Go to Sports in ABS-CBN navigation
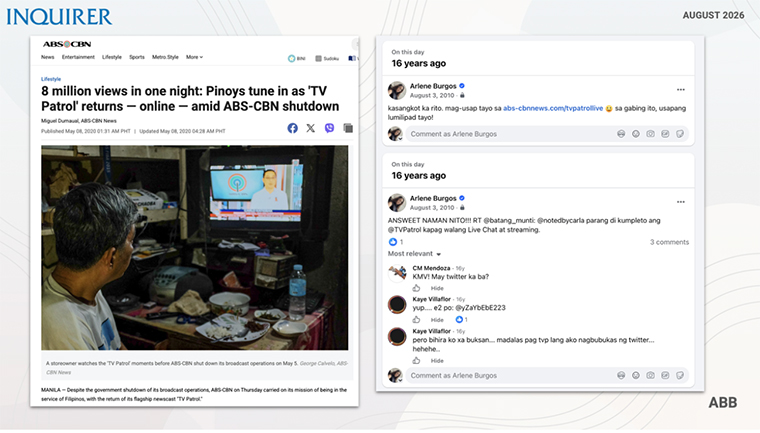The height and width of the screenshot is (433, 760). (x=137, y=57)
